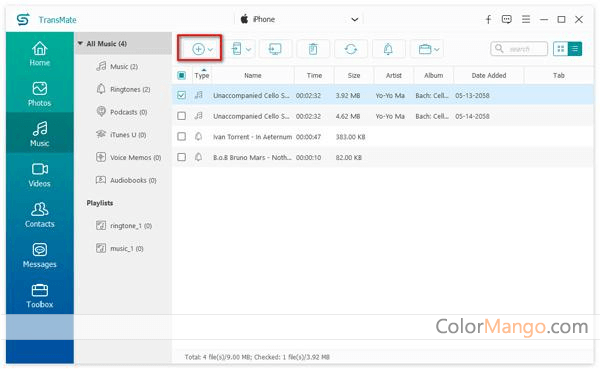Click the toolbox briefcase toolbar icon
Viewport: 600px width, 370px height.
(424, 49)
